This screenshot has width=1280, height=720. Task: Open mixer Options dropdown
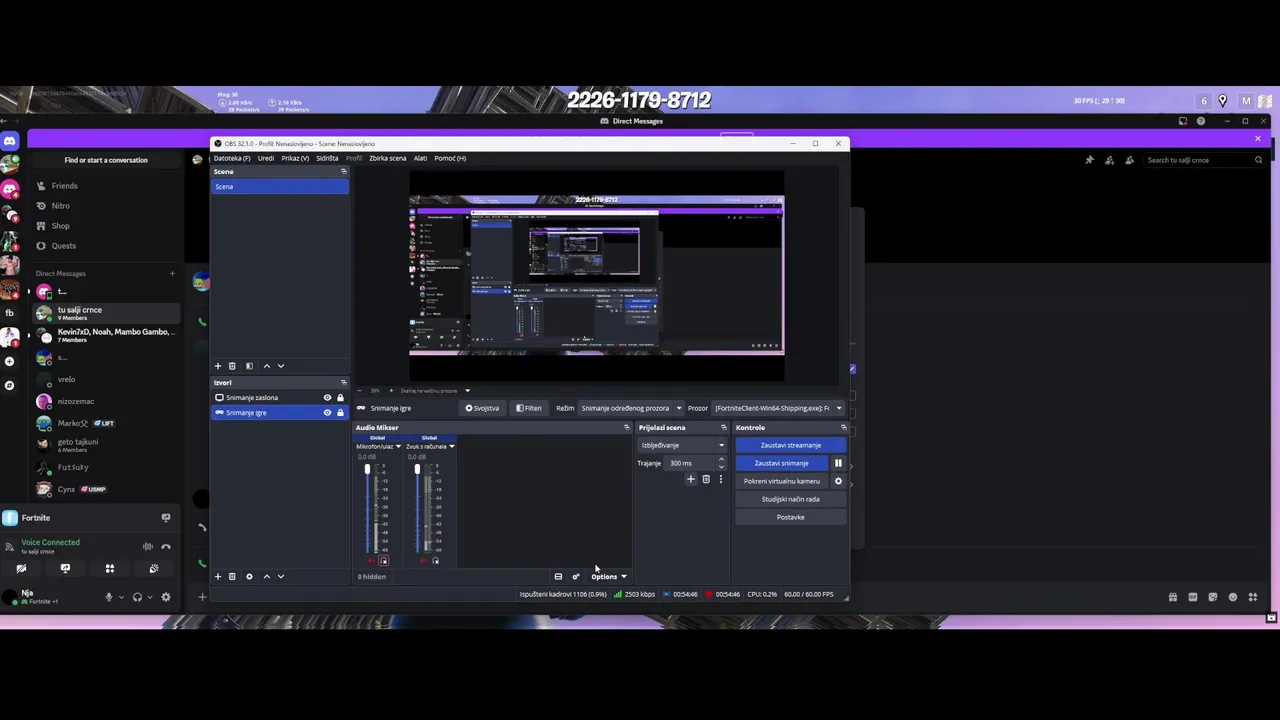click(x=609, y=576)
